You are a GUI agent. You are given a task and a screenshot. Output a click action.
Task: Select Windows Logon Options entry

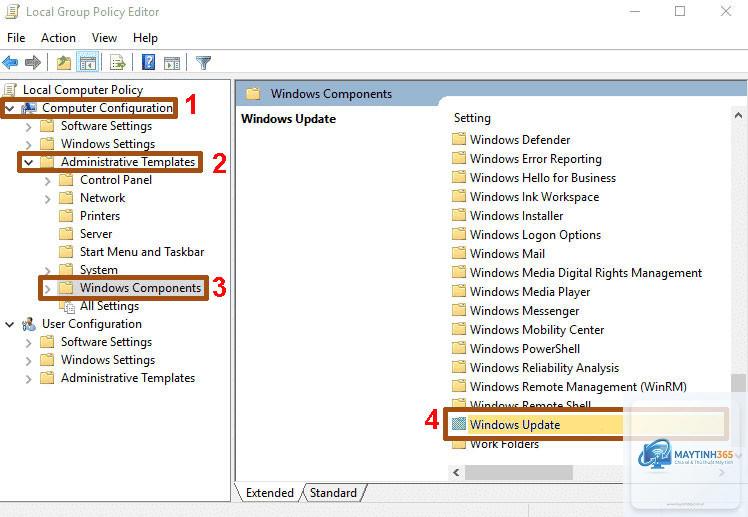535,235
